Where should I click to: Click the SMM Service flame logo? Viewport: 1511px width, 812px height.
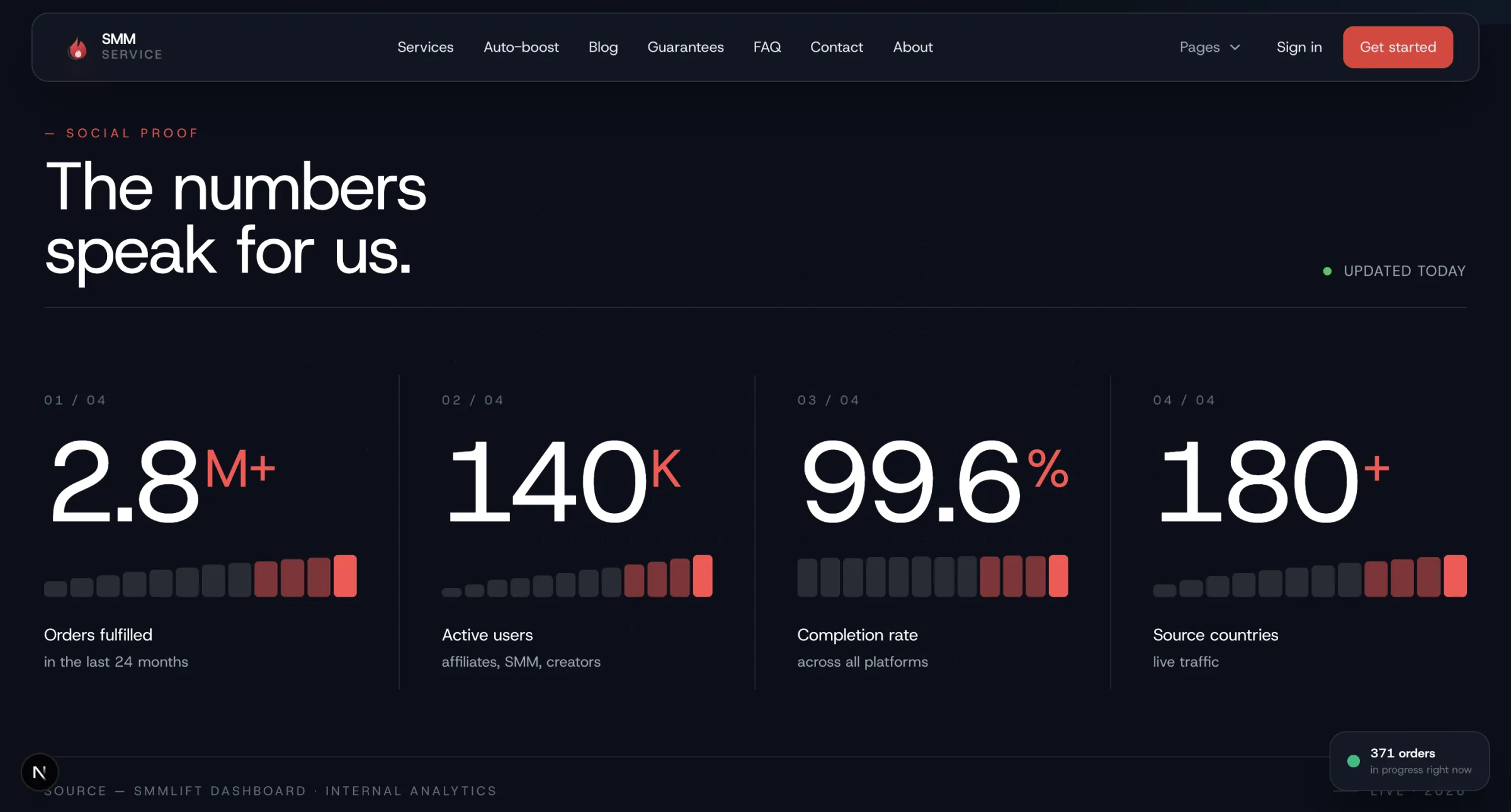[x=77, y=48]
